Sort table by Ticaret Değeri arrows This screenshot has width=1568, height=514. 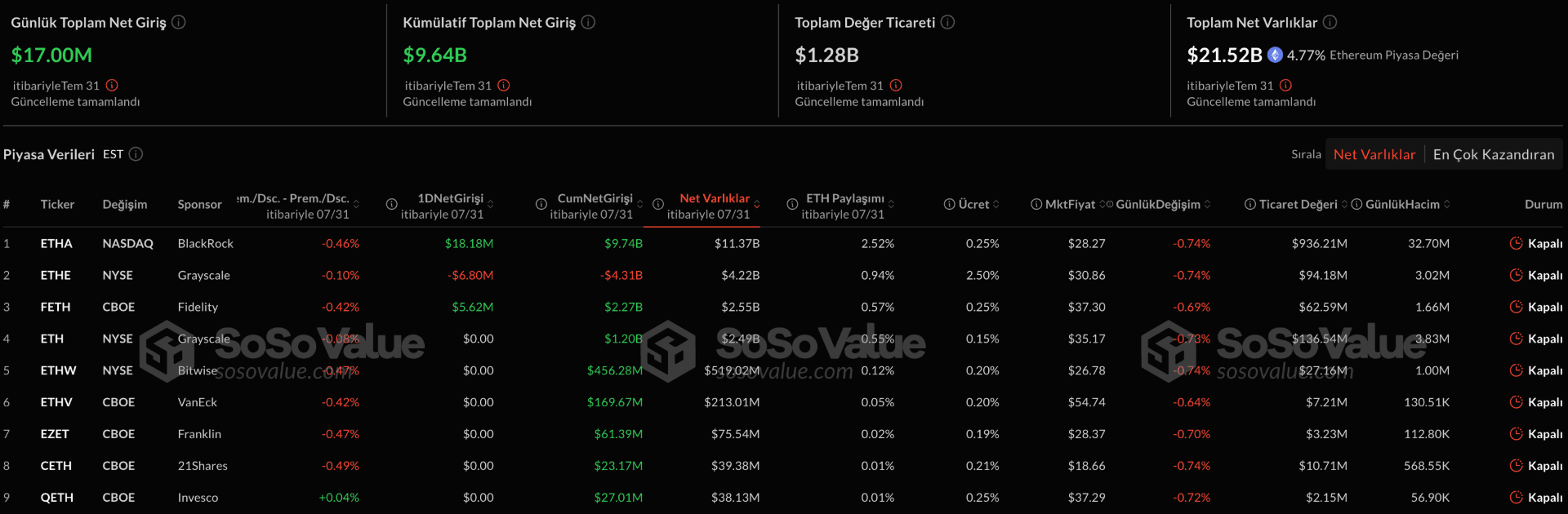coord(1344,204)
